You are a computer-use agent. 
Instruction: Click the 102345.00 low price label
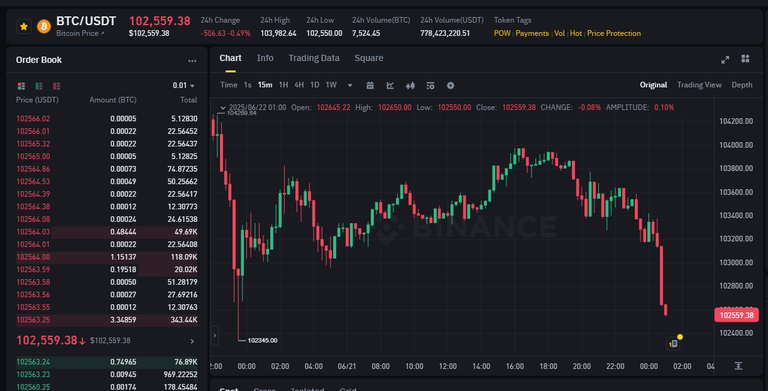click(x=262, y=341)
